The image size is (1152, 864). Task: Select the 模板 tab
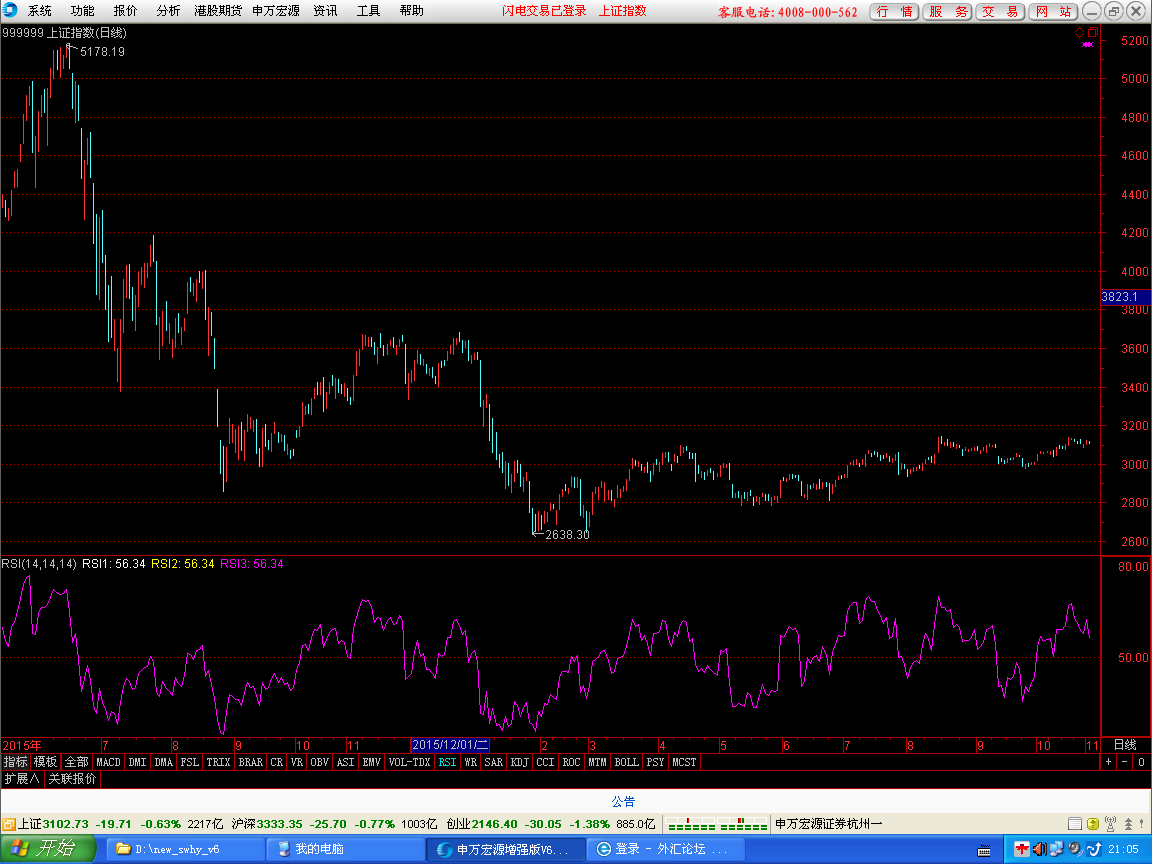(46, 763)
